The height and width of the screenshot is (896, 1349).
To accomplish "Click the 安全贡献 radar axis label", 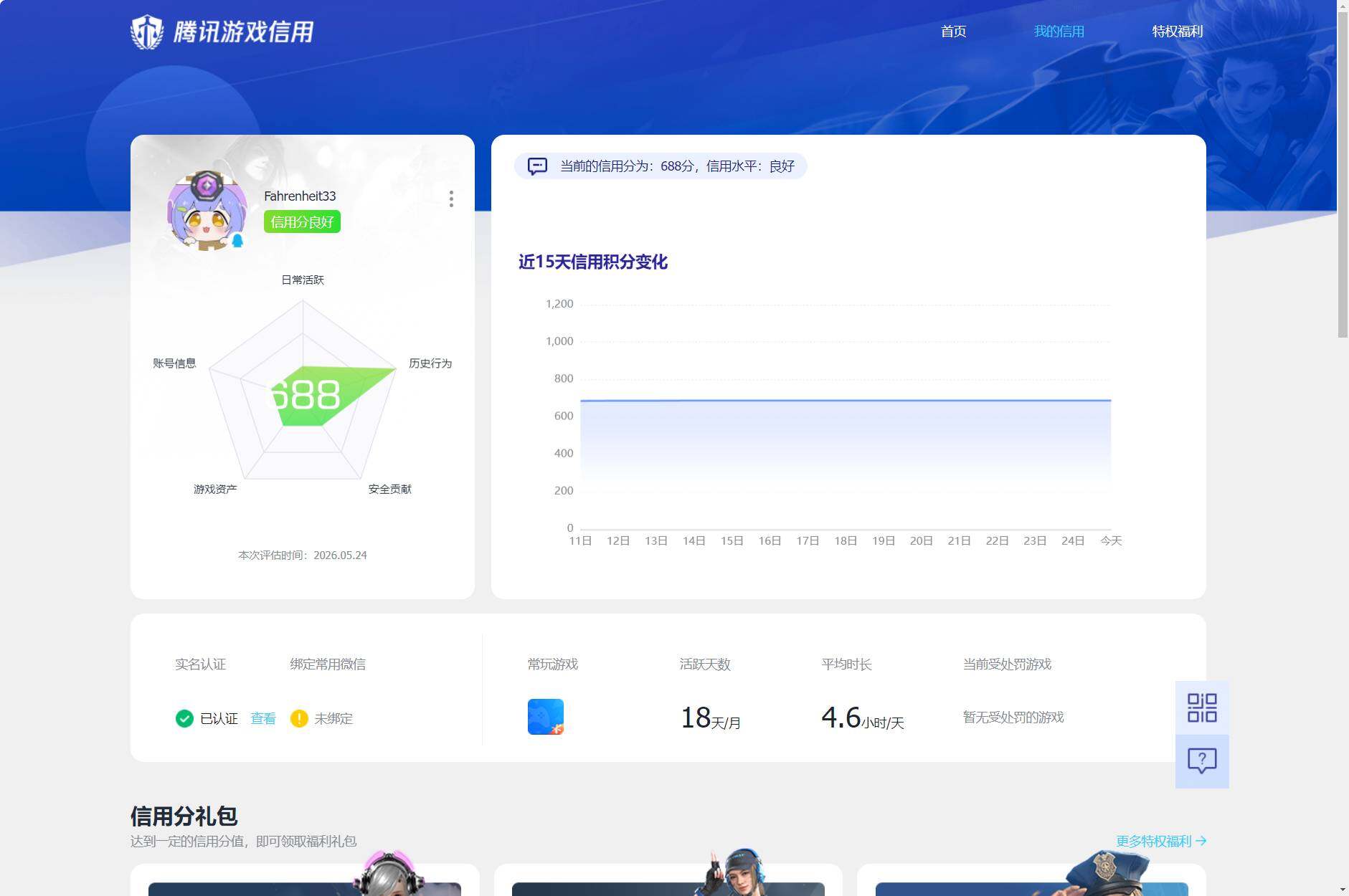I will tap(389, 489).
